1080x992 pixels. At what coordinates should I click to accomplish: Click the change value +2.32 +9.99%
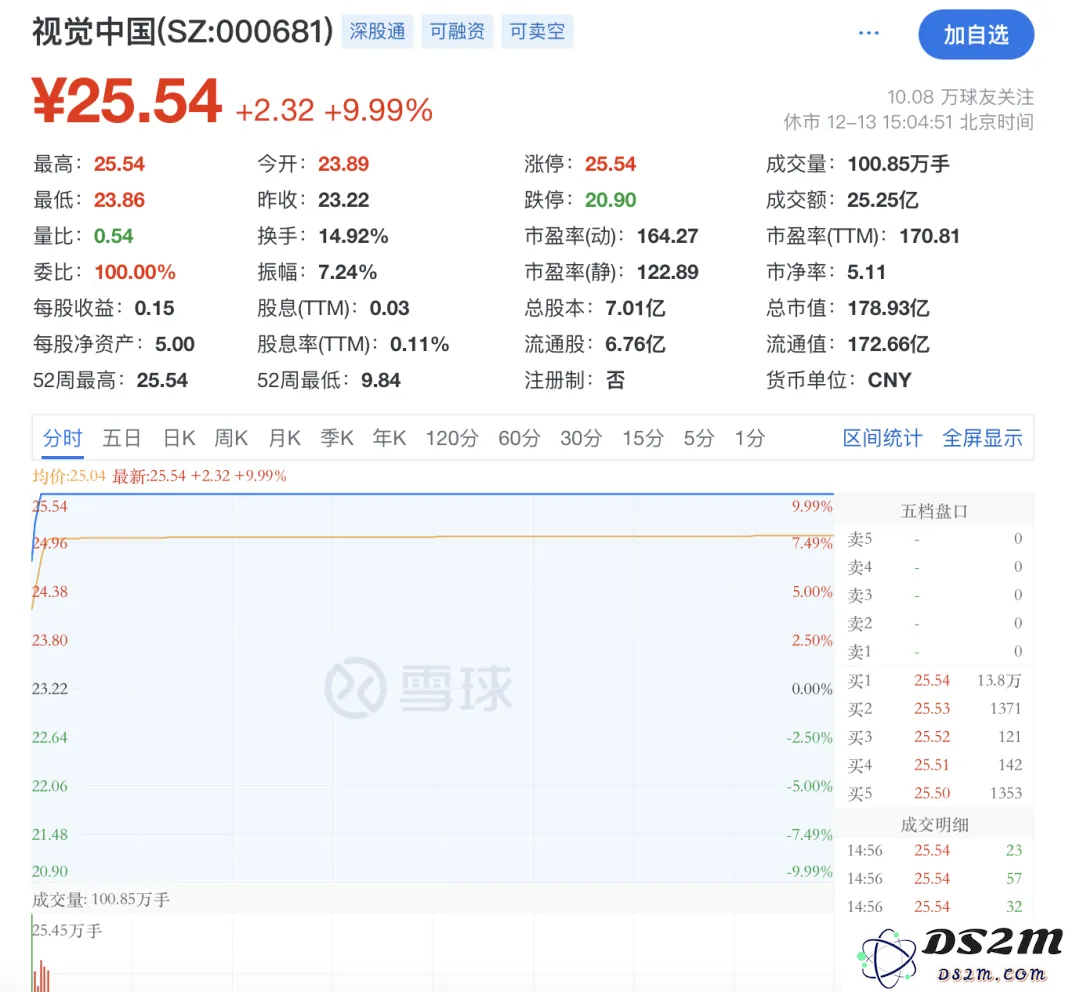334,110
